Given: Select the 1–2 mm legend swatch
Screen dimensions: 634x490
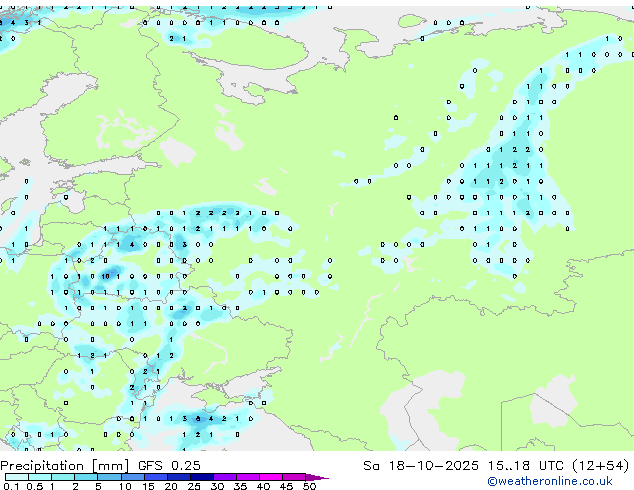Looking at the screenshot, I should 63,477.
